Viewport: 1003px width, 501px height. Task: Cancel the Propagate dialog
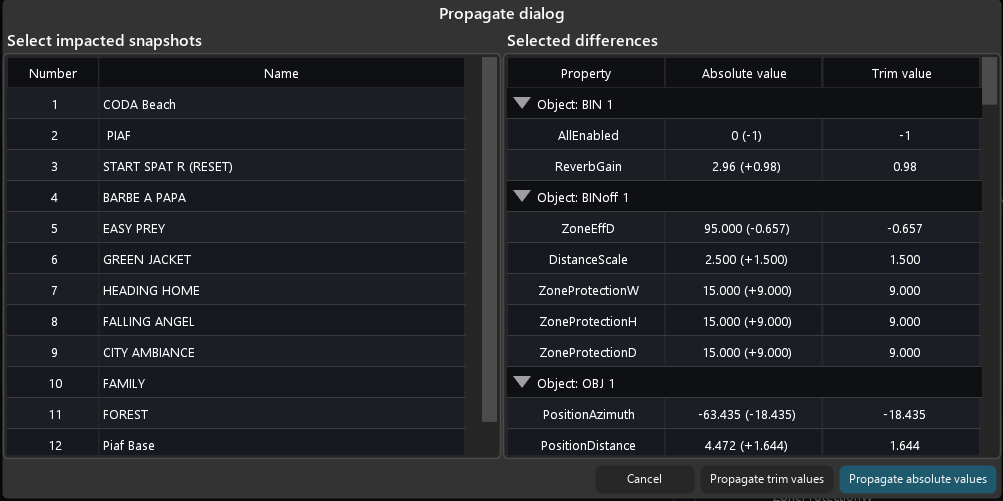(x=643, y=479)
